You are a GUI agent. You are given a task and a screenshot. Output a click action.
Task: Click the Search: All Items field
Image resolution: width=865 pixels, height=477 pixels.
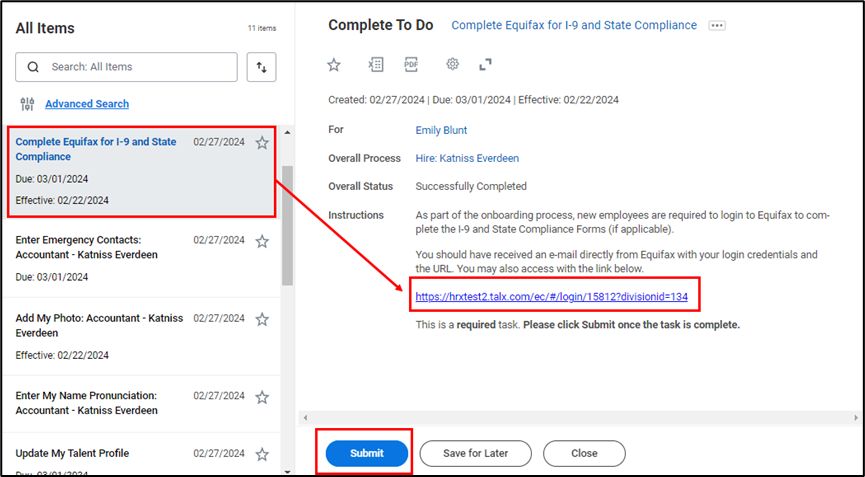tap(140, 67)
